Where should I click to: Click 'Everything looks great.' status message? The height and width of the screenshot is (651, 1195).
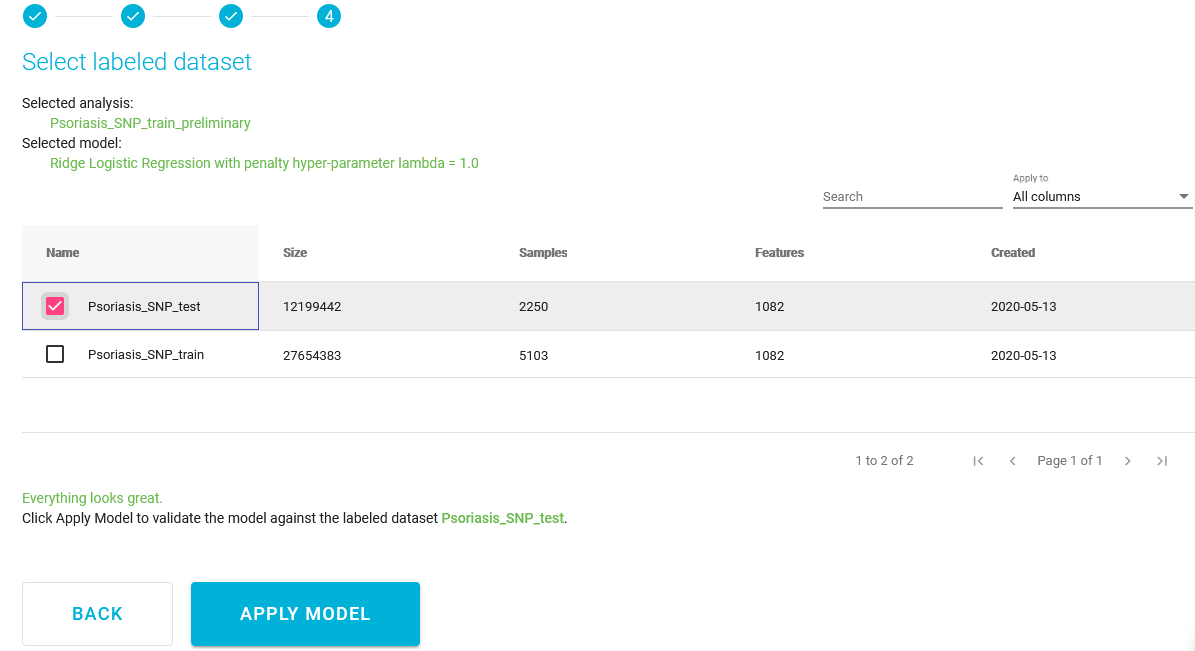pos(92,498)
